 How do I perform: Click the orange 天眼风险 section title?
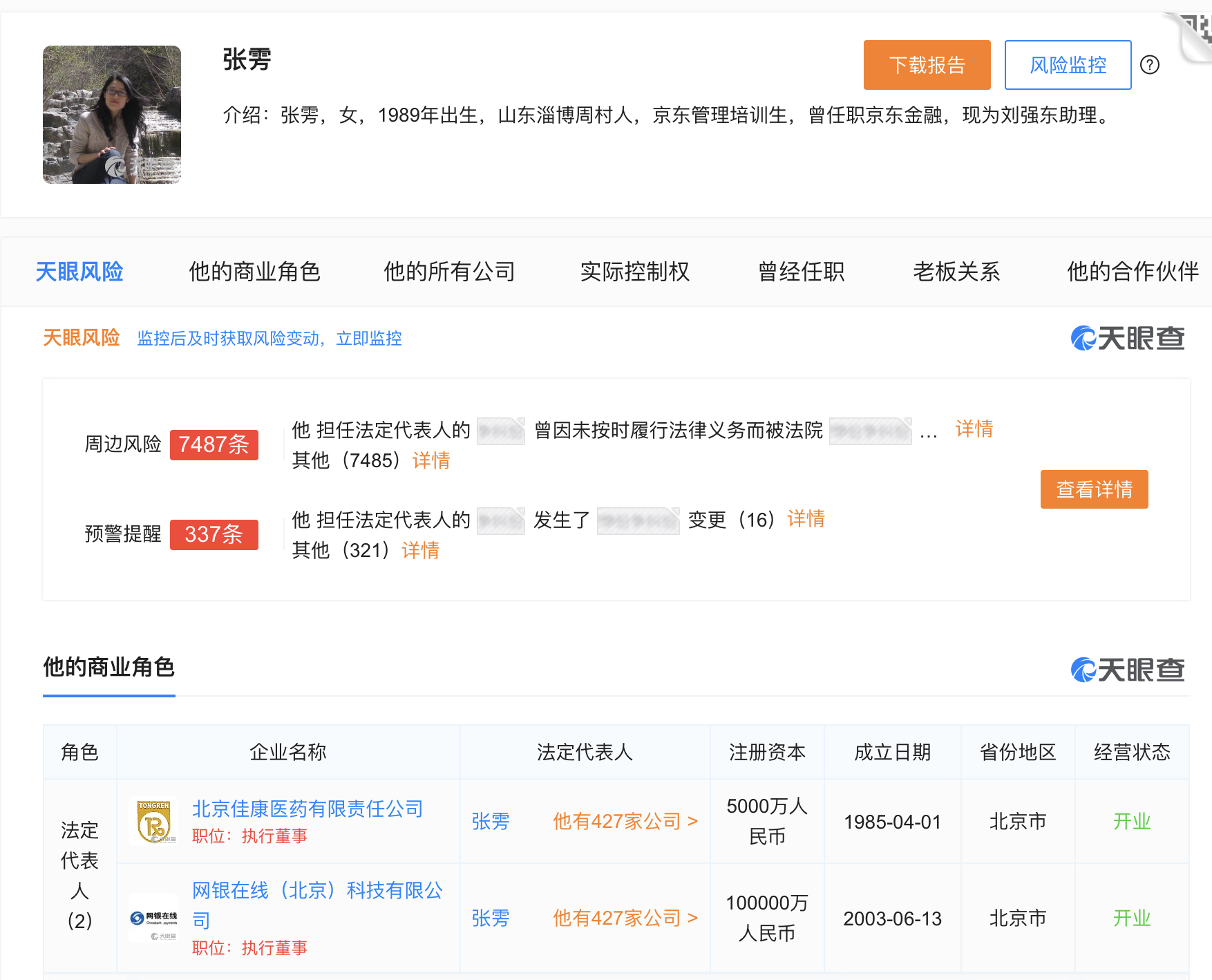(81, 338)
